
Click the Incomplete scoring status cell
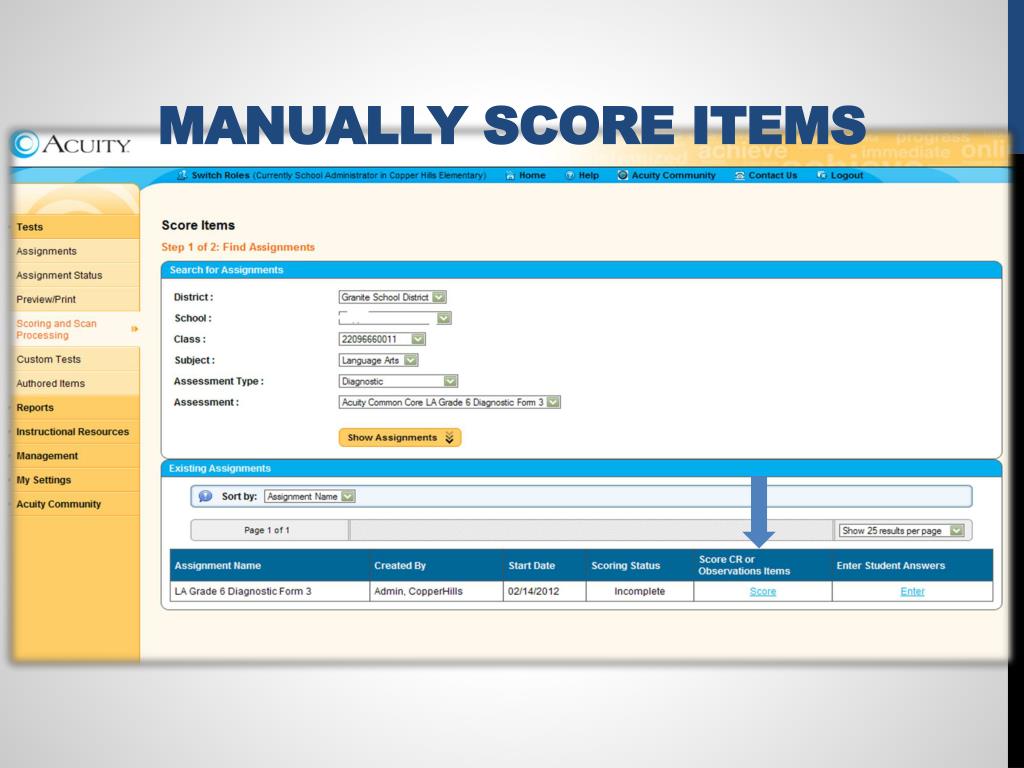click(640, 591)
